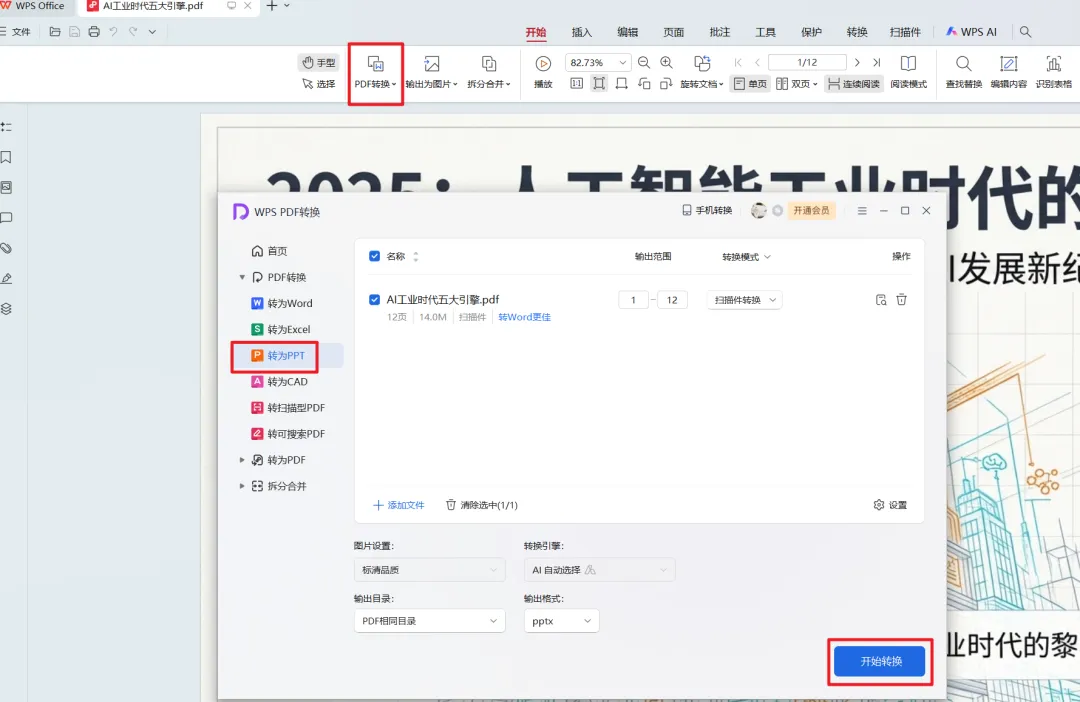Click the undo arrow icon
Image resolution: width=1080 pixels, height=702 pixels.
click(x=114, y=32)
